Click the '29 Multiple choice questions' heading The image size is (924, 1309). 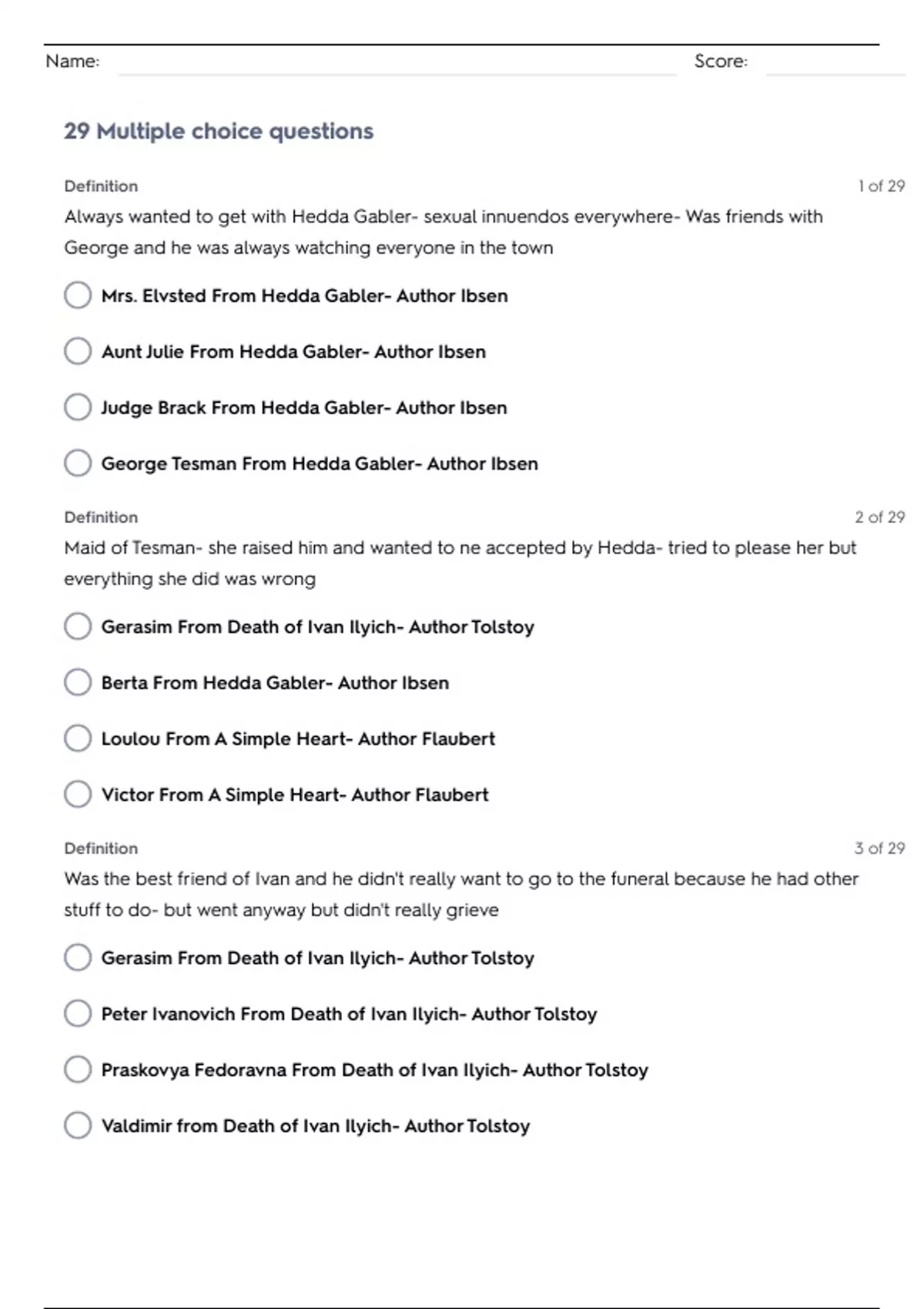click(219, 131)
